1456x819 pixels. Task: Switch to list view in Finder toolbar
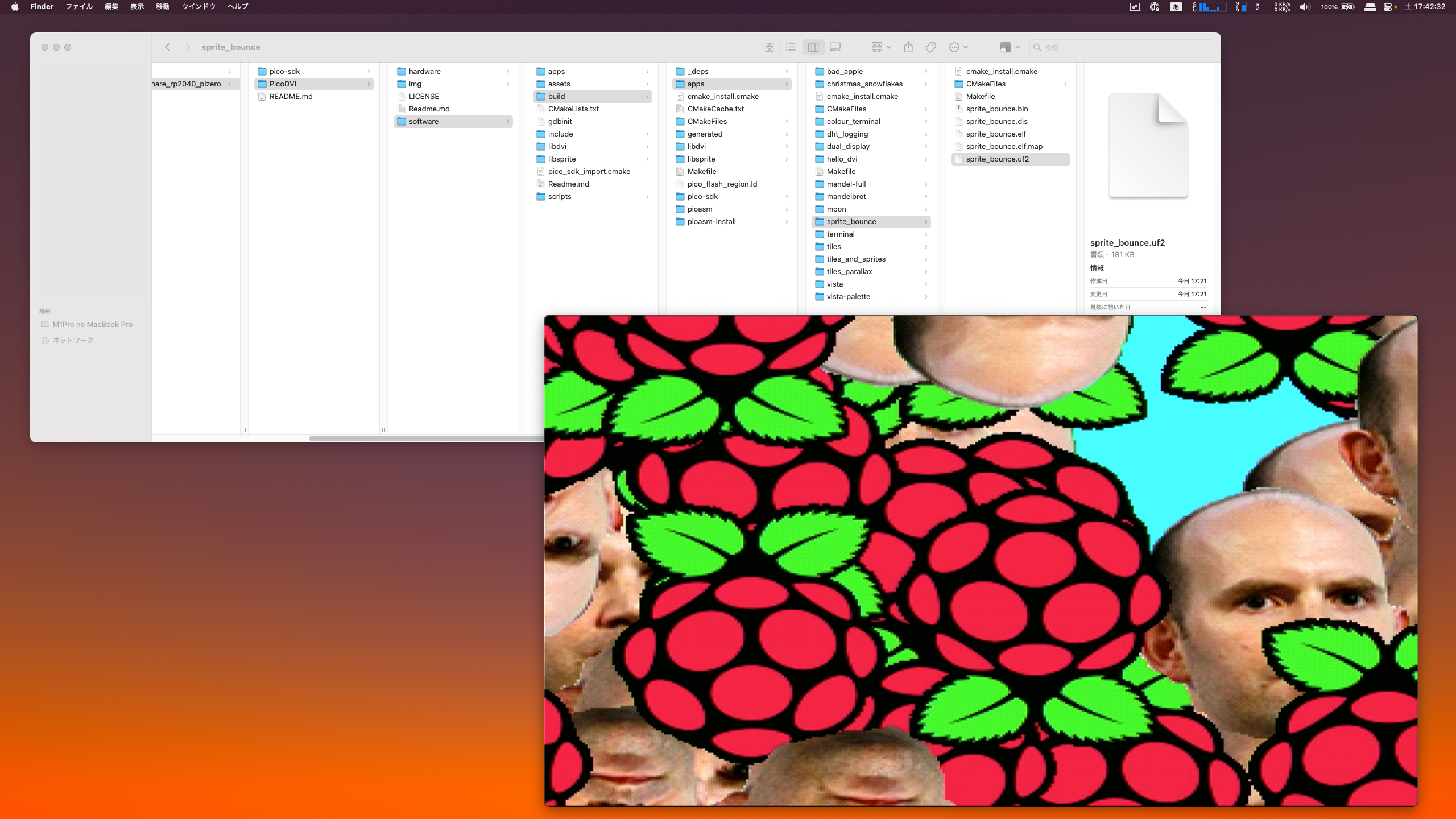click(x=791, y=47)
